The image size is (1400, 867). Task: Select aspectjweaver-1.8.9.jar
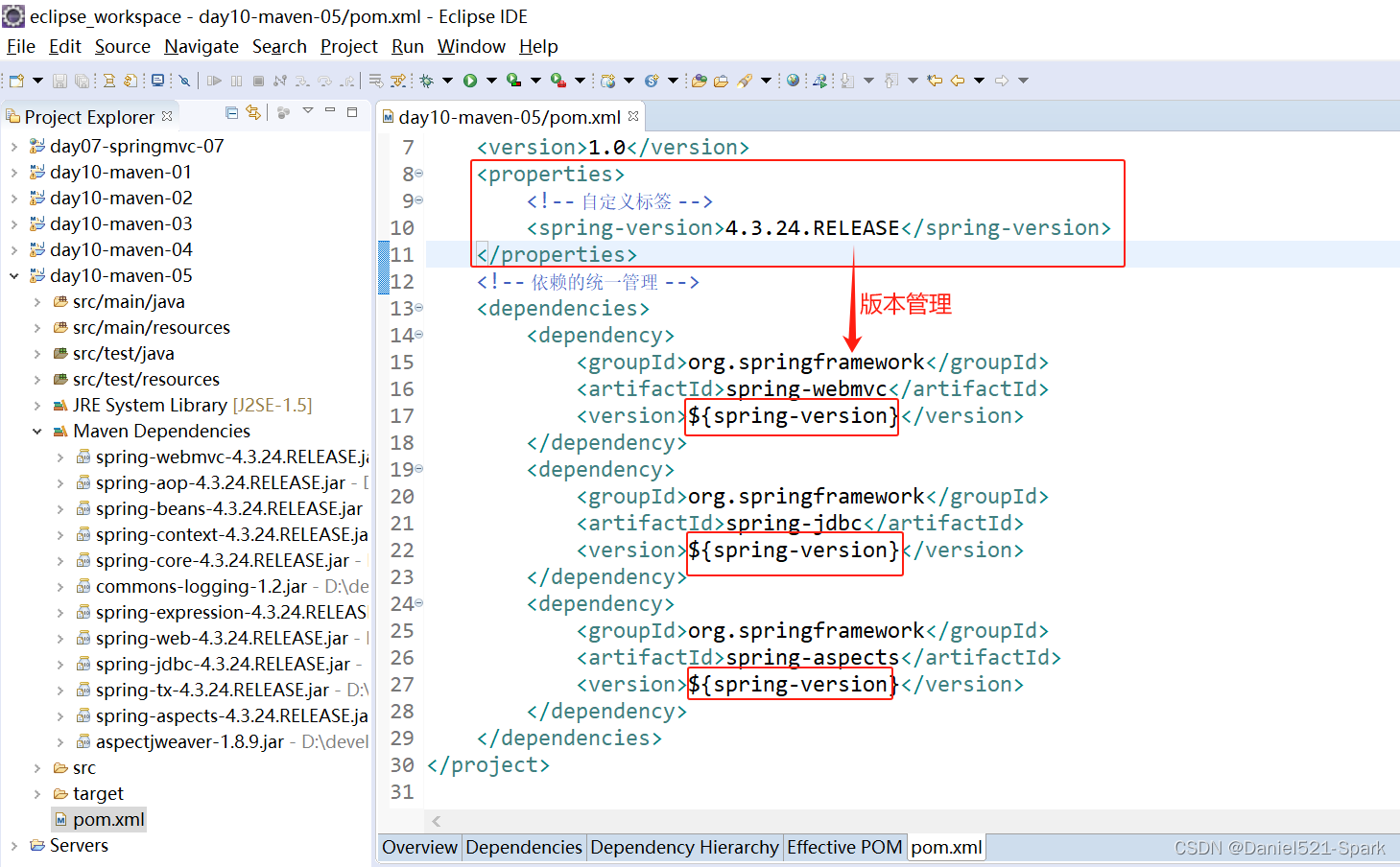coord(190,742)
